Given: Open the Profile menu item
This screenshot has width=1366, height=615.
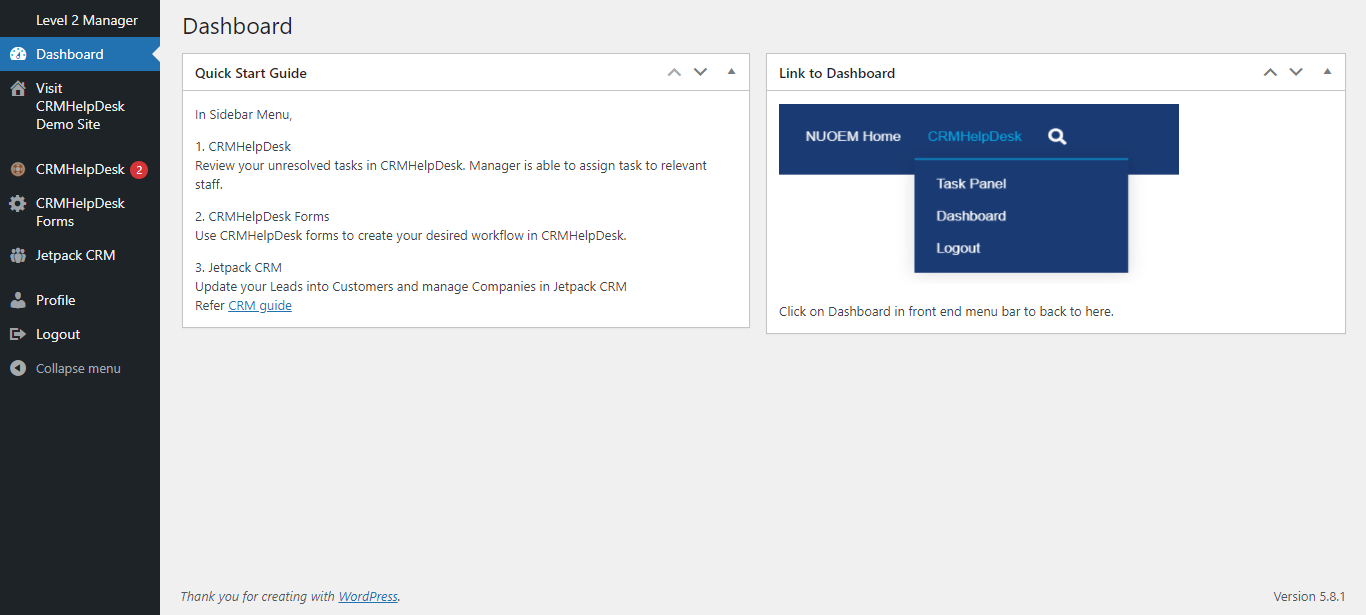Looking at the screenshot, I should [x=80, y=300].
